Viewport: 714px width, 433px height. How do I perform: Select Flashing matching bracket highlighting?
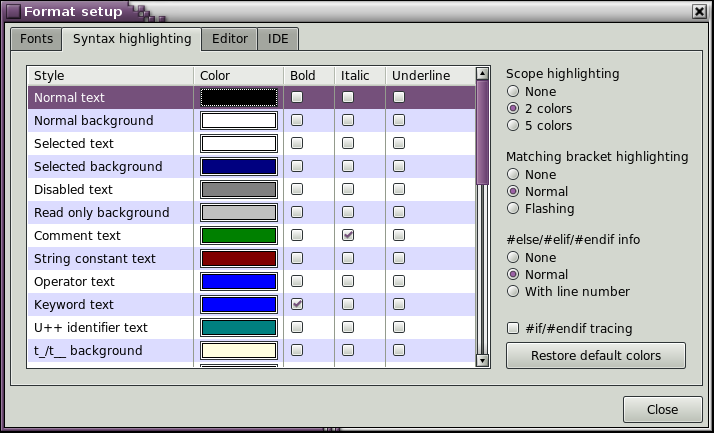point(513,209)
